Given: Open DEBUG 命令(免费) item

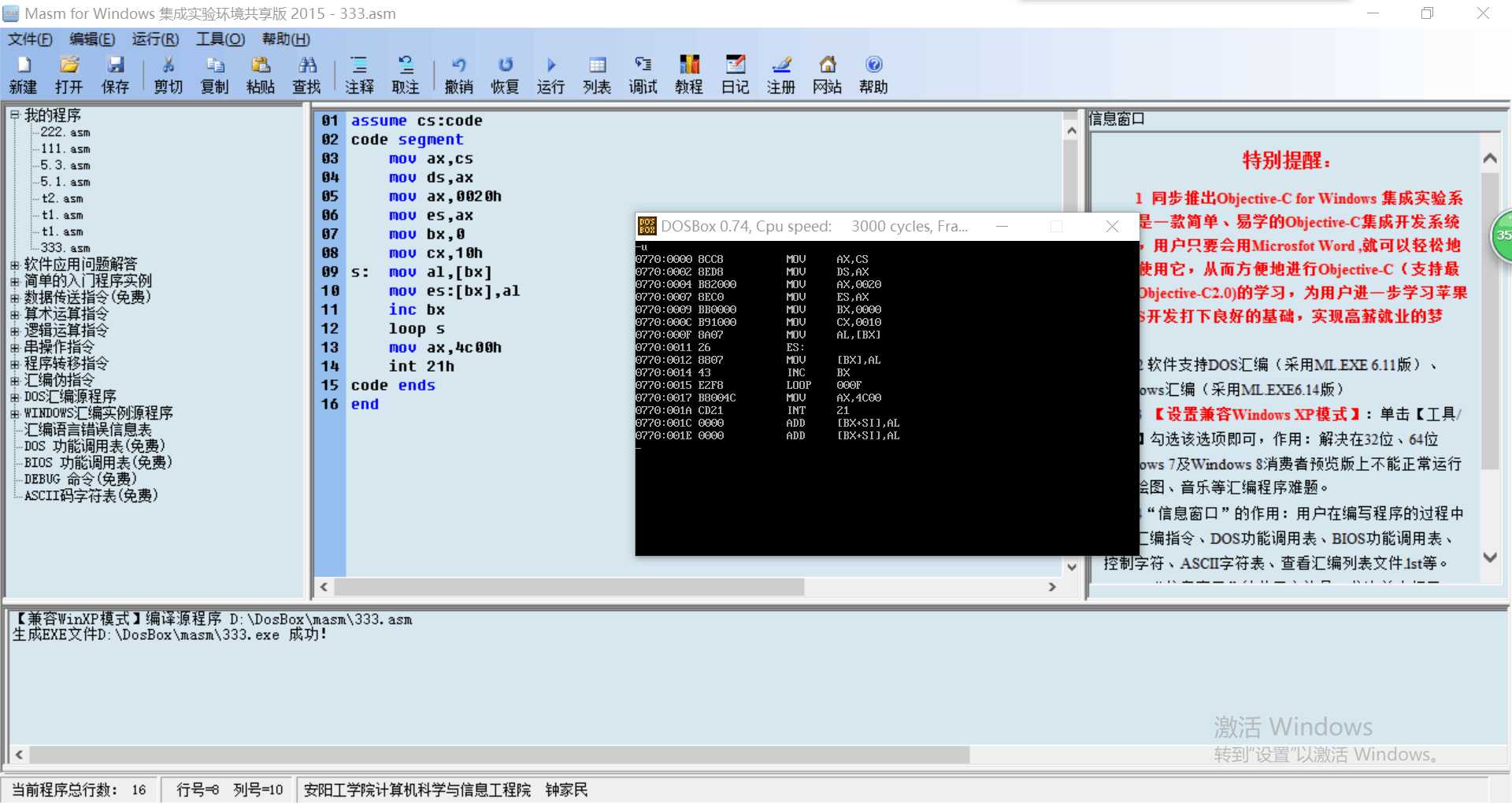Looking at the screenshot, I should (x=80, y=479).
